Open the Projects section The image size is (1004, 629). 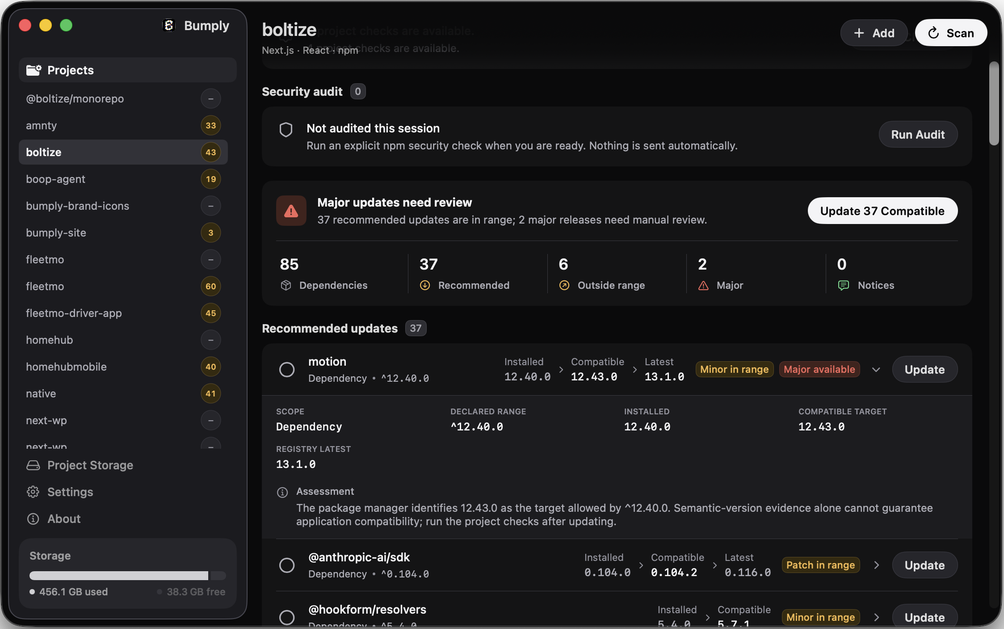click(x=127, y=70)
